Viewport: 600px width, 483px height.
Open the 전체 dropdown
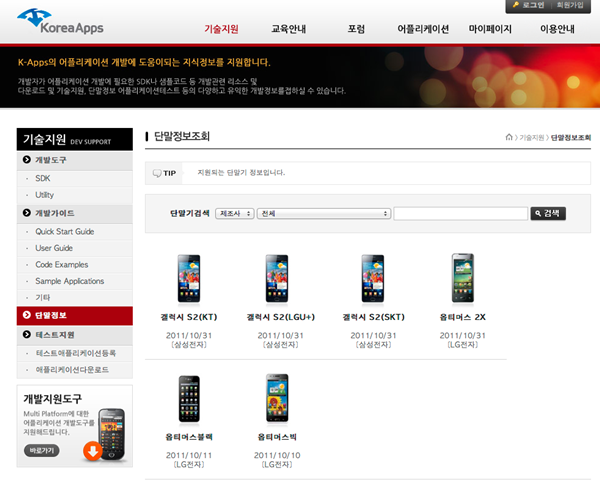point(324,214)
